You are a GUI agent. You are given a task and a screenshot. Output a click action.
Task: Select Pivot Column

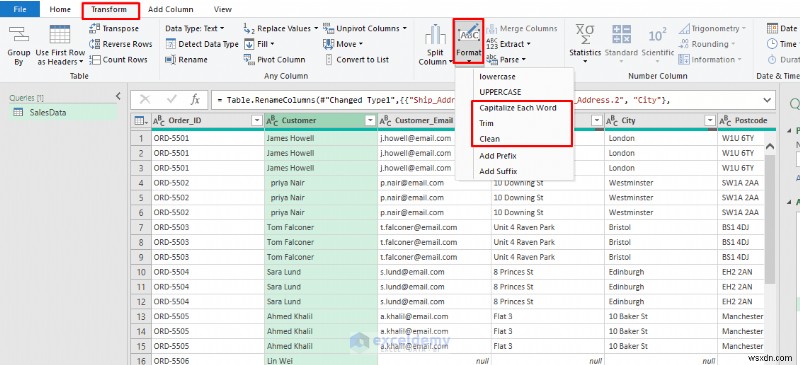274,59
